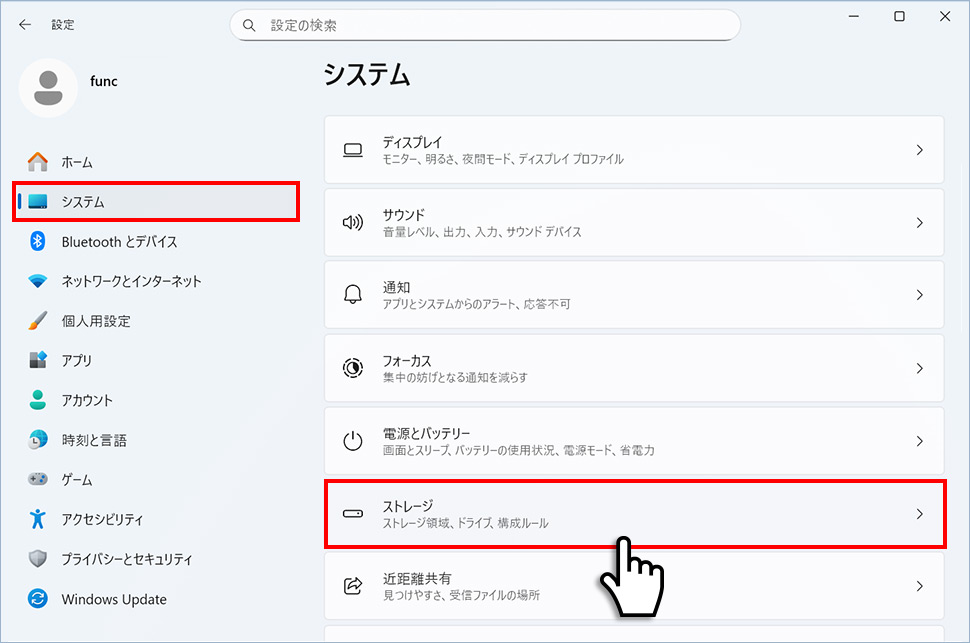
Task: Click the back arrow icon
Action: tap(25, 24)
